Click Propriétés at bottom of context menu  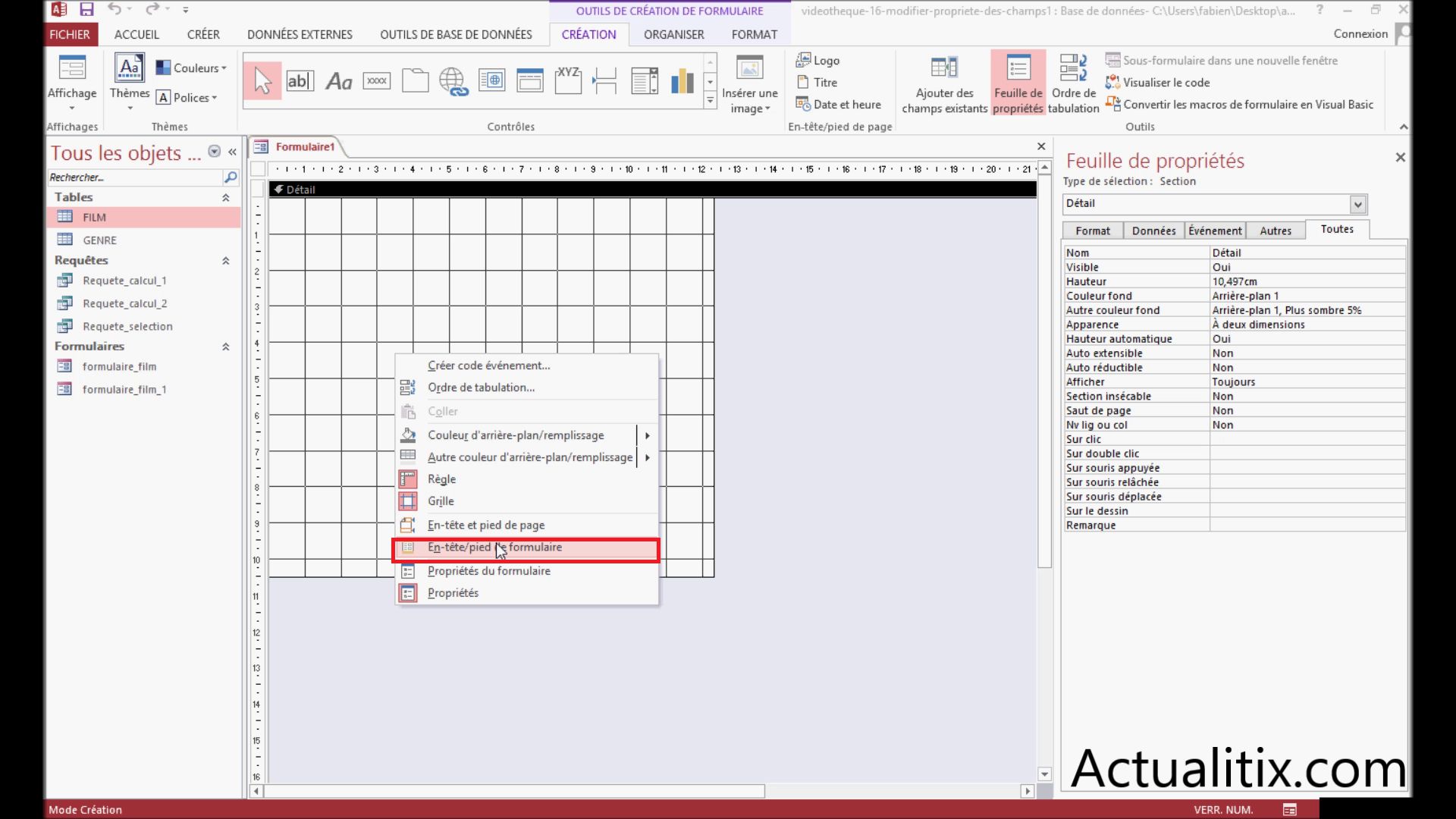click(x=526, y=593)
